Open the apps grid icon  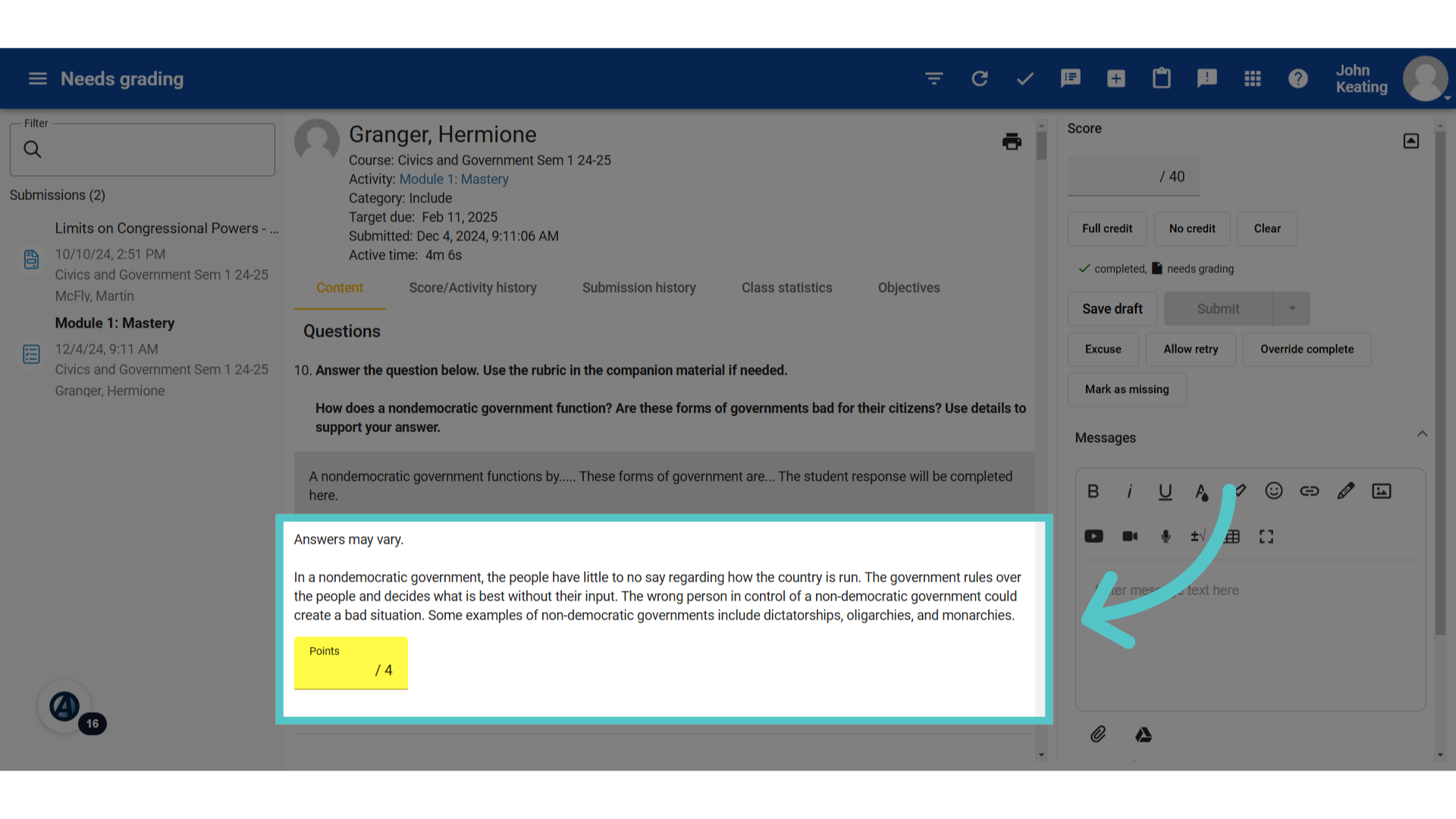[x=1253, y=79]
